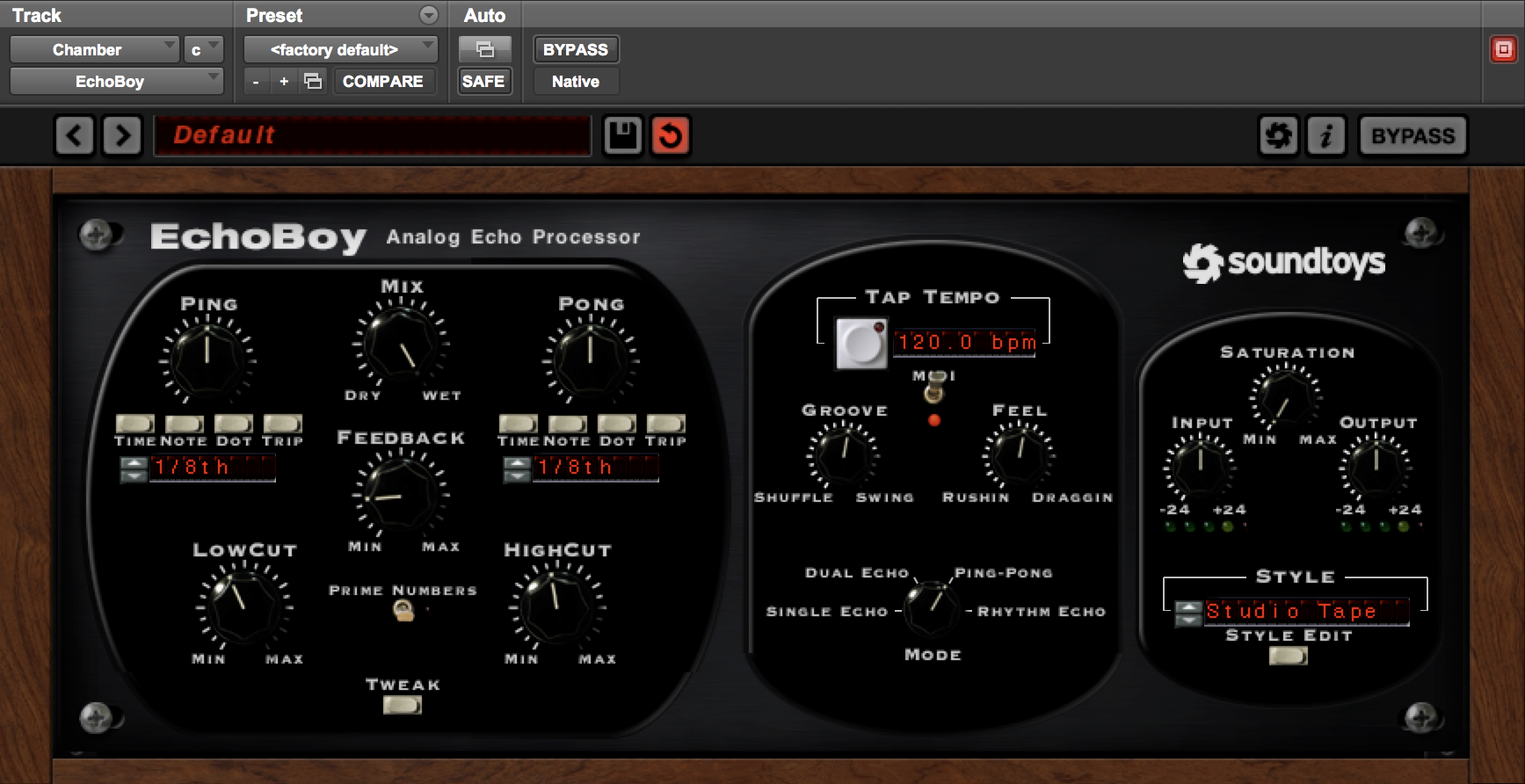Open the EchoBoy plugin selector dropdown
The width and height of the screenshot is (1525, 784).
pyautogui.click(x=116, y=82)
